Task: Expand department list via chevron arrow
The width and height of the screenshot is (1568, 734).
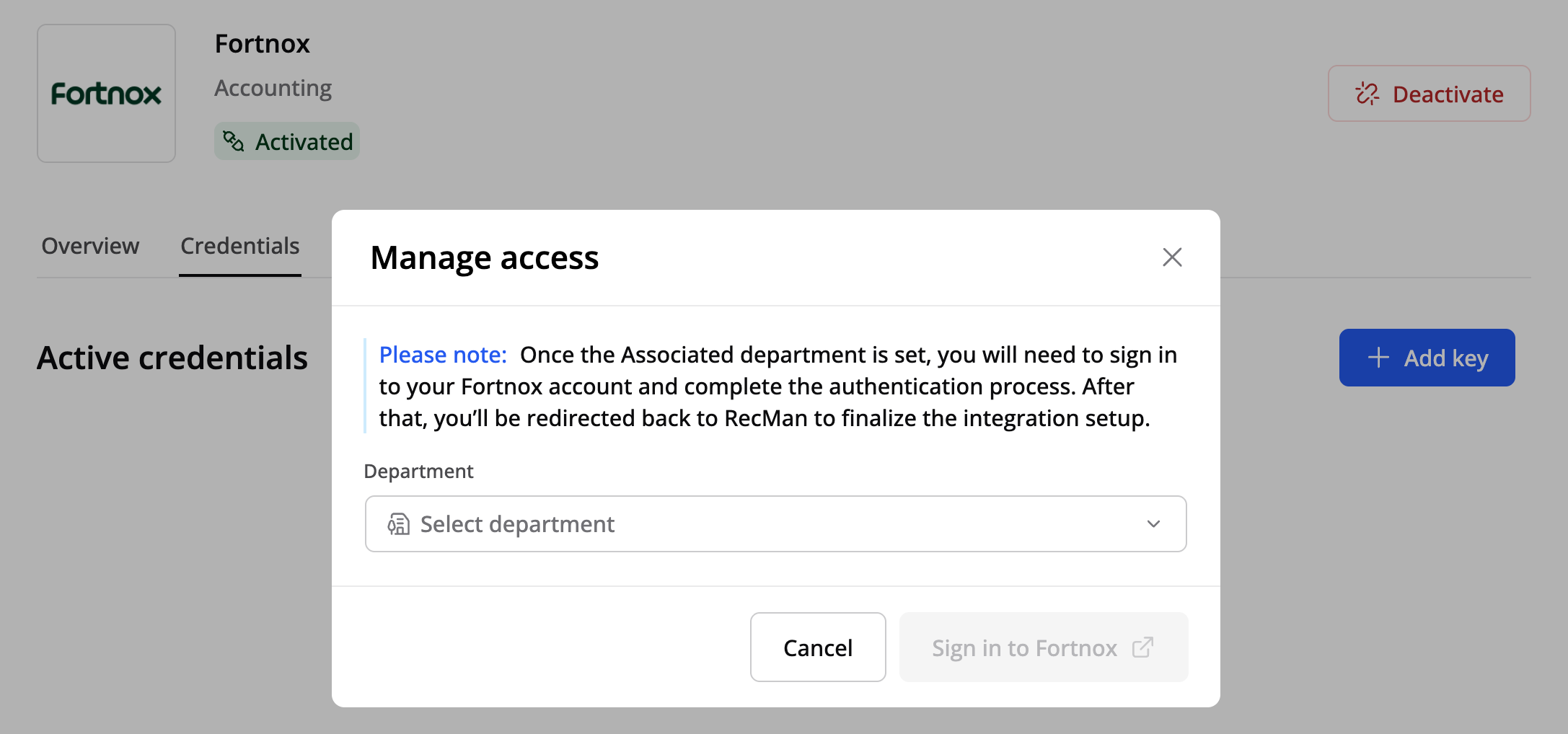Action: point(1153,524)
